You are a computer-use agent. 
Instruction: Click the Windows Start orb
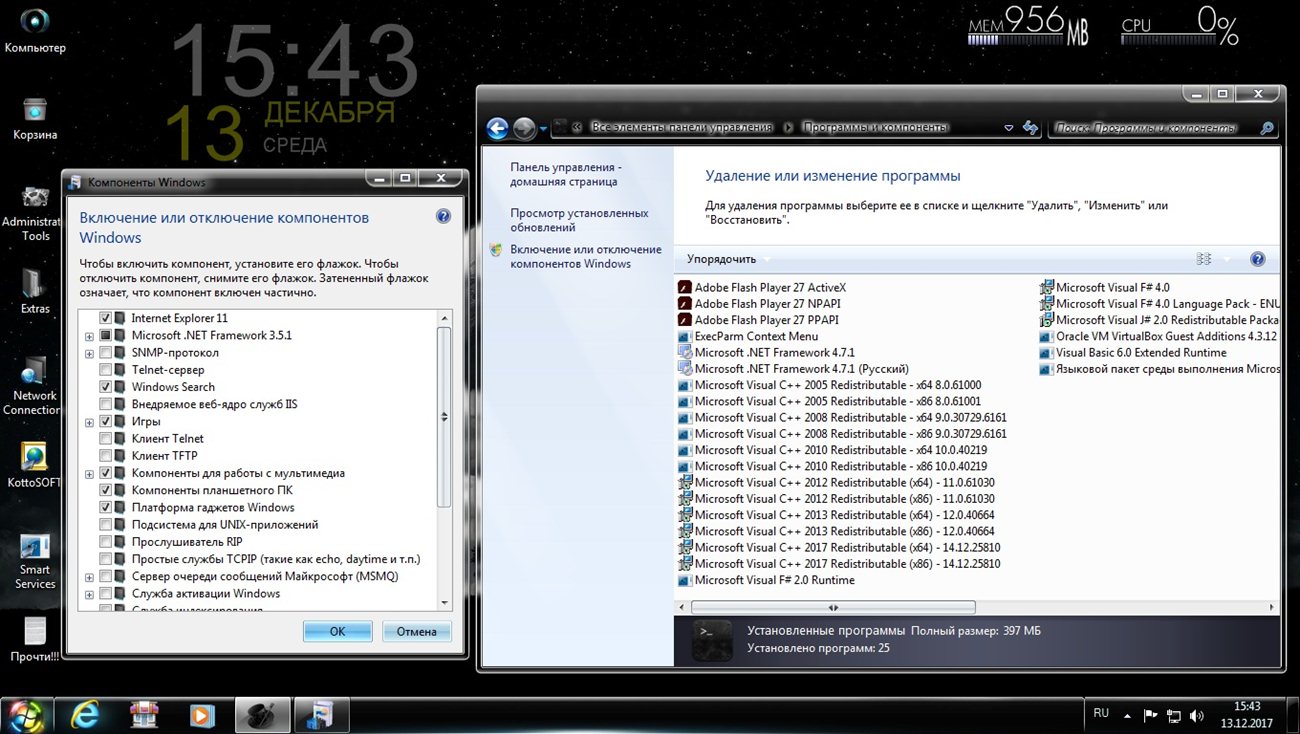click(x=26, y=714)
